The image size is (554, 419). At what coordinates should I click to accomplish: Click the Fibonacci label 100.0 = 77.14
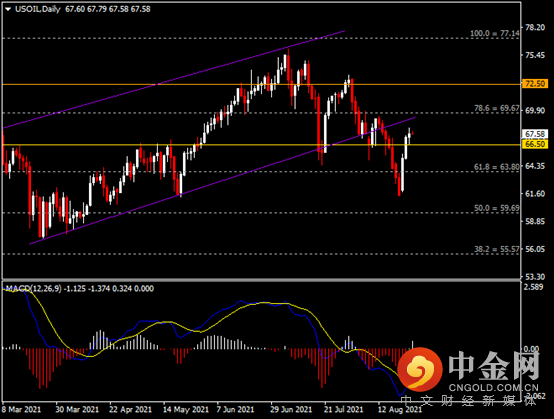[x=495, y=34]
